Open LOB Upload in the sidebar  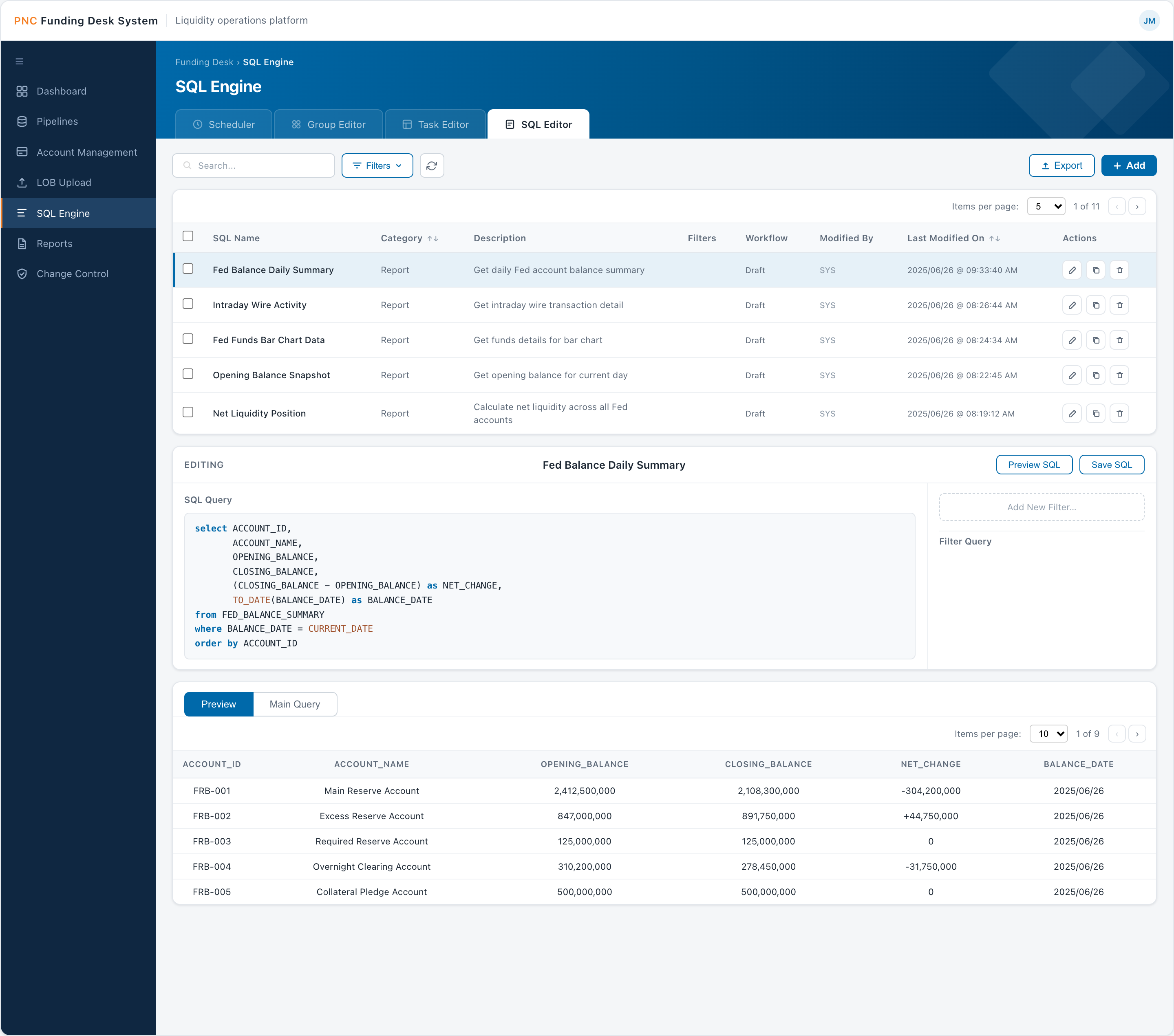tap(78, 183)
